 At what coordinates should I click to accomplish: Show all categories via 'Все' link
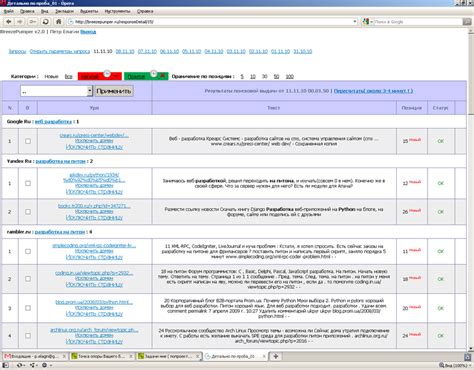point(68,76)
